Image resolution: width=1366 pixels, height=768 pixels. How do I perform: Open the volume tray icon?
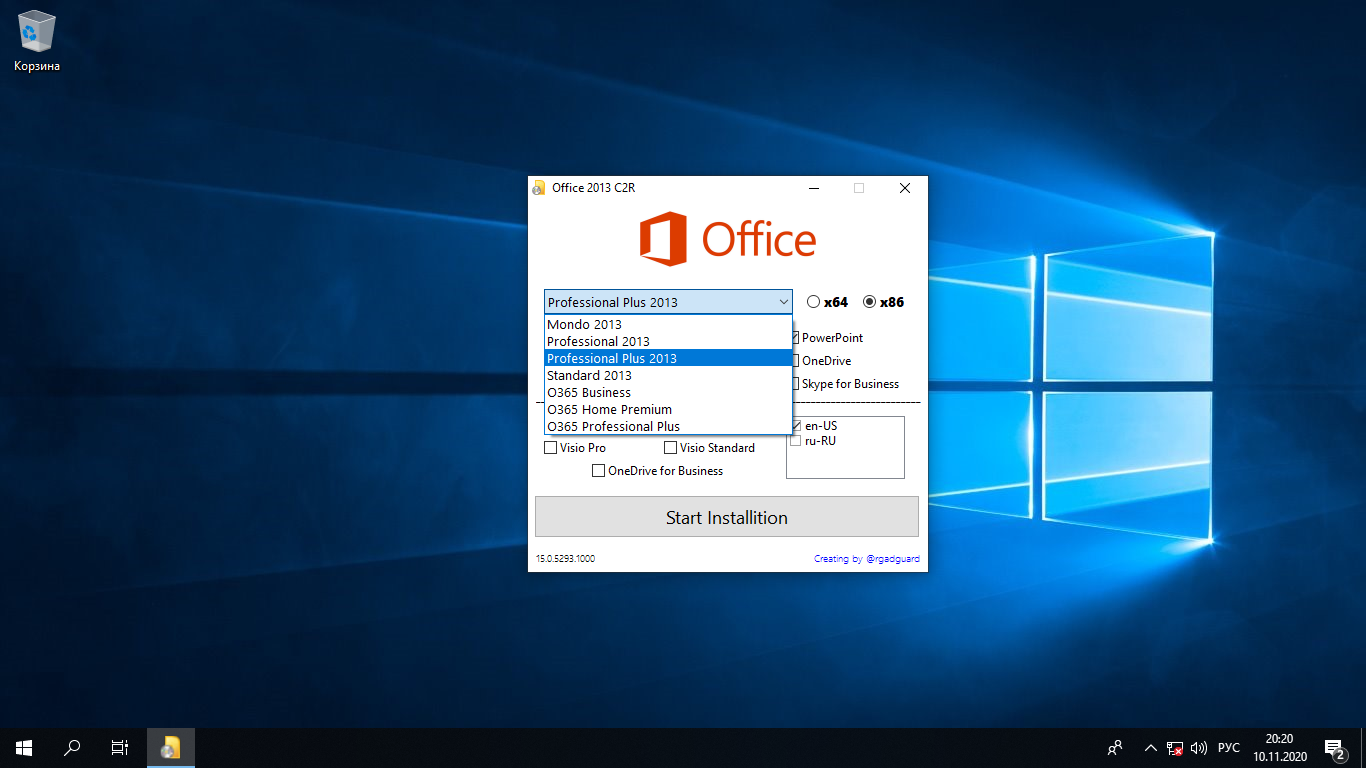coord(1199,747)
